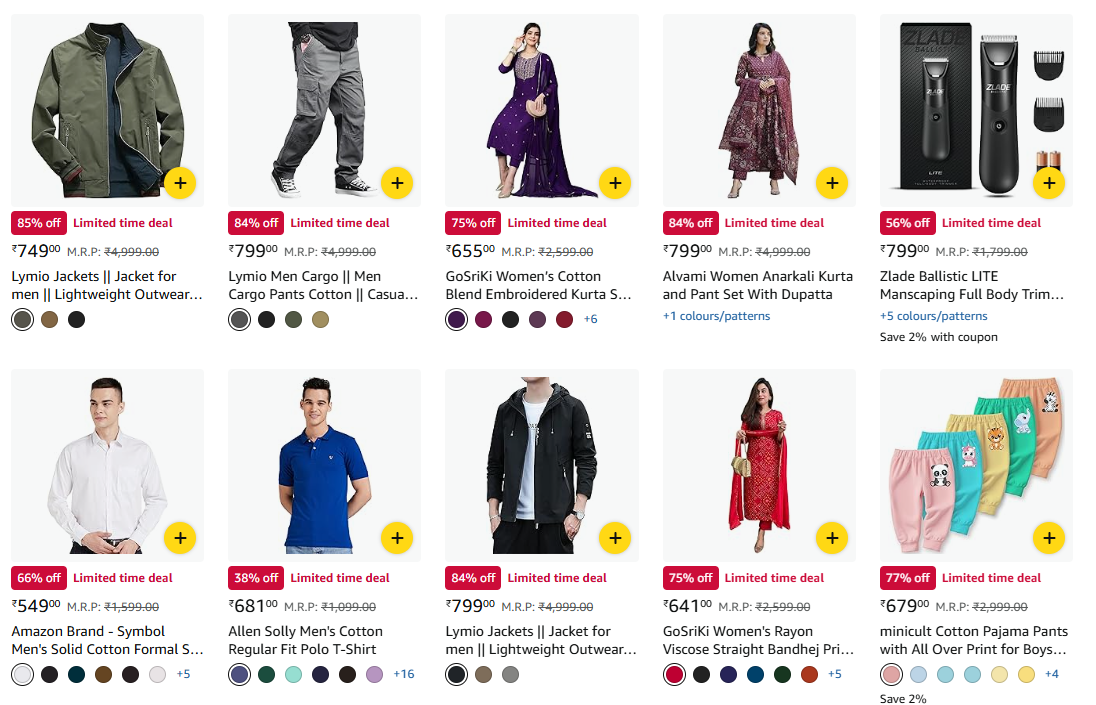Show +16 more colours for Allen Solly polo
The height and width of the screenshot is (705, 1096).
[403, 674]
